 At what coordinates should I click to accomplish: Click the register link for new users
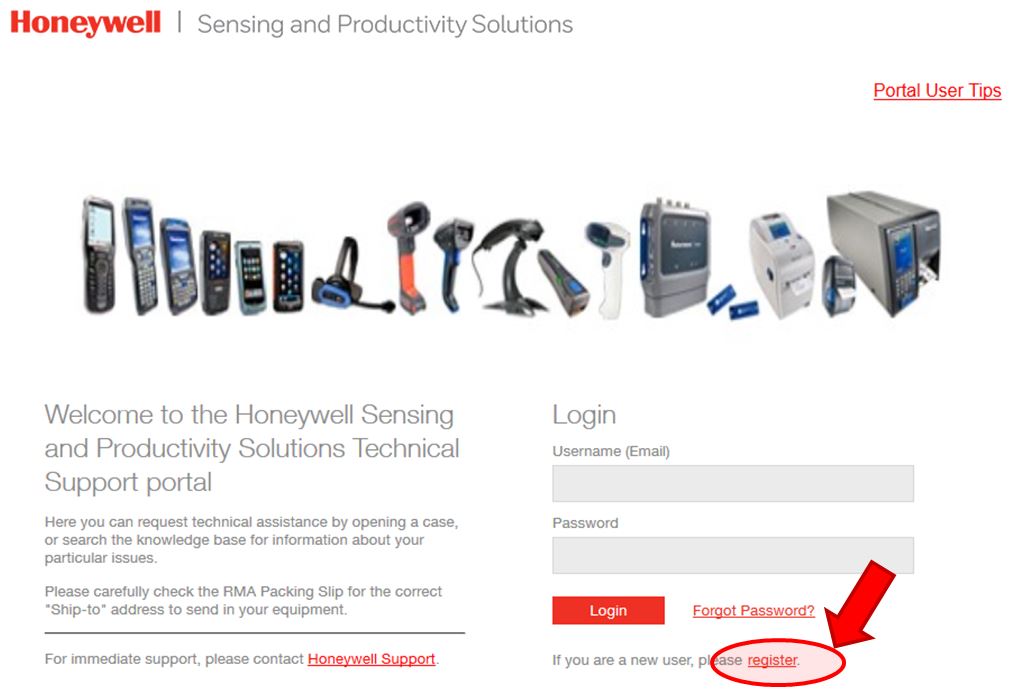[773, 660]
